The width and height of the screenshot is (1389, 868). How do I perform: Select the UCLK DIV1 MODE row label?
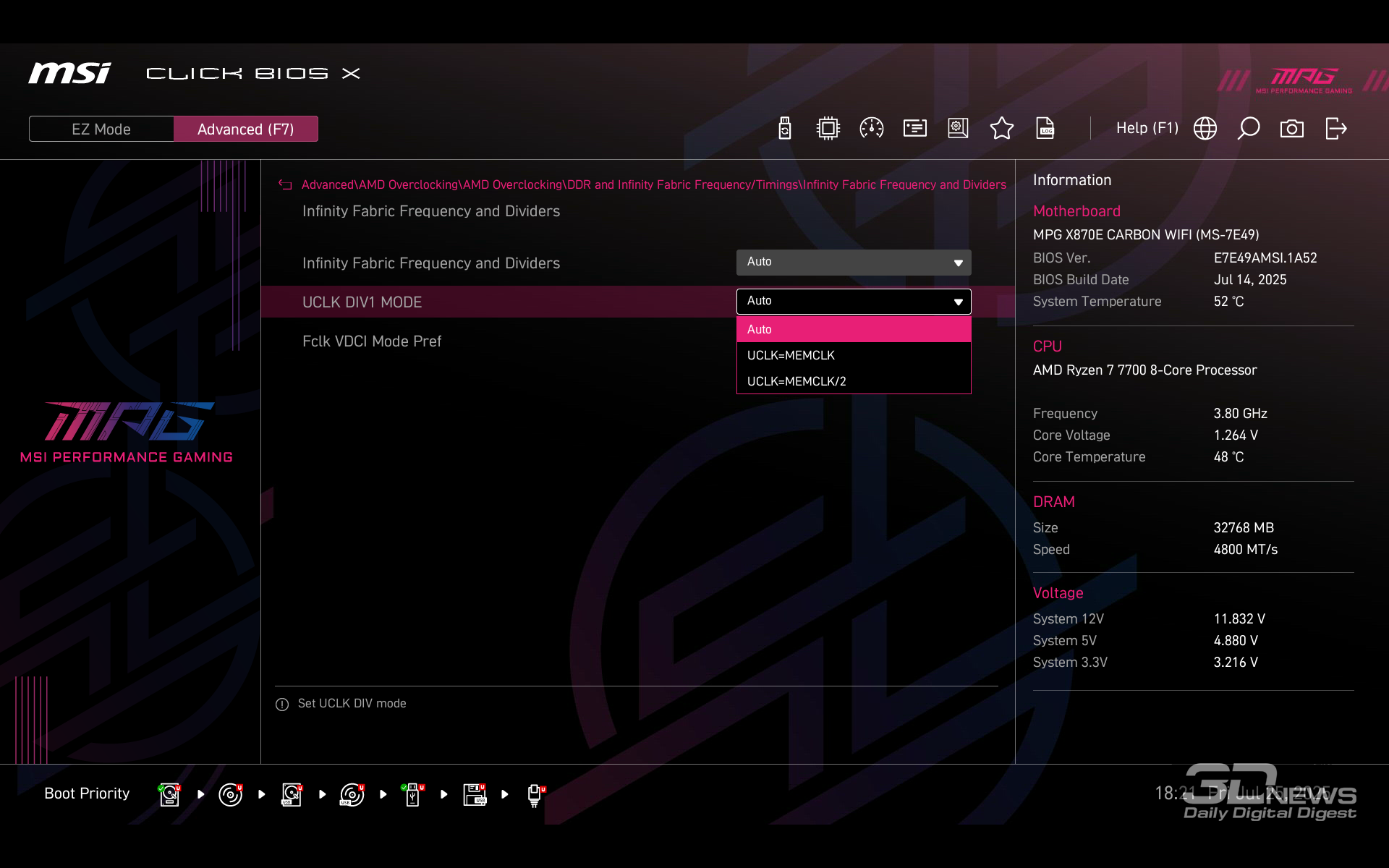(x=362, y=302)
